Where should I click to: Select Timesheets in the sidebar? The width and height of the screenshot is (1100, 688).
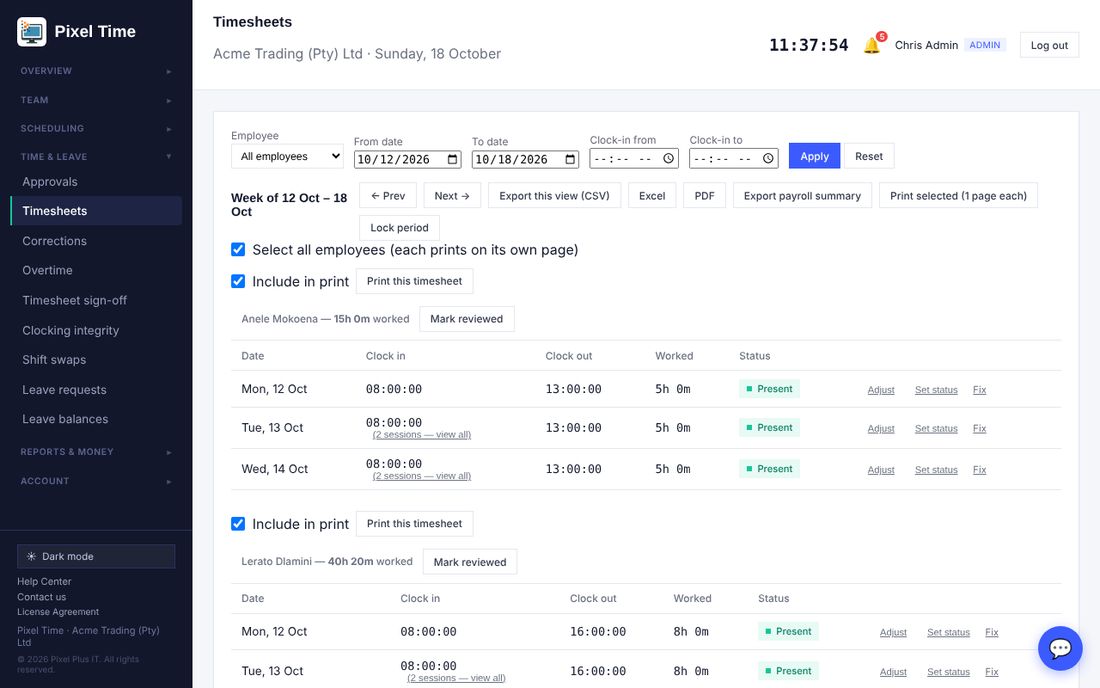point(96,211)
